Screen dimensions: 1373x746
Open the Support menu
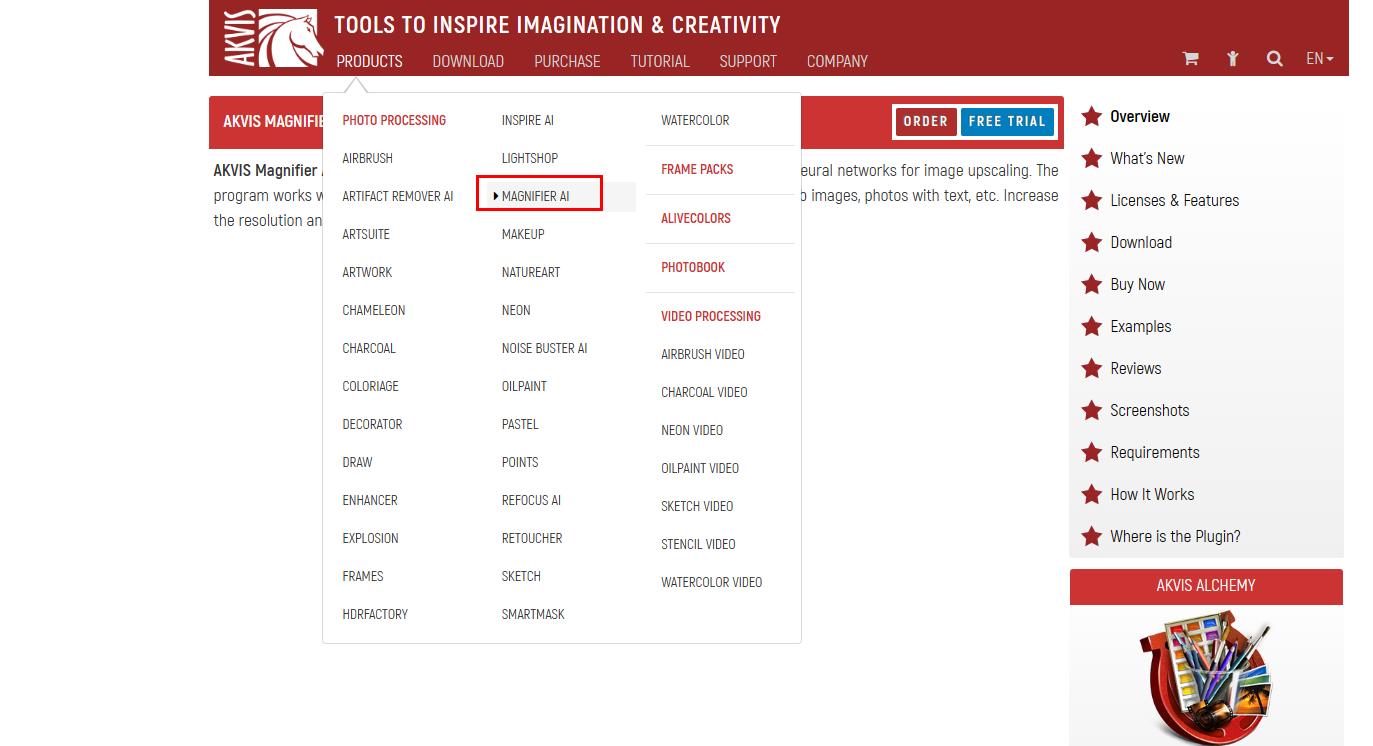[x=748, y=61]
